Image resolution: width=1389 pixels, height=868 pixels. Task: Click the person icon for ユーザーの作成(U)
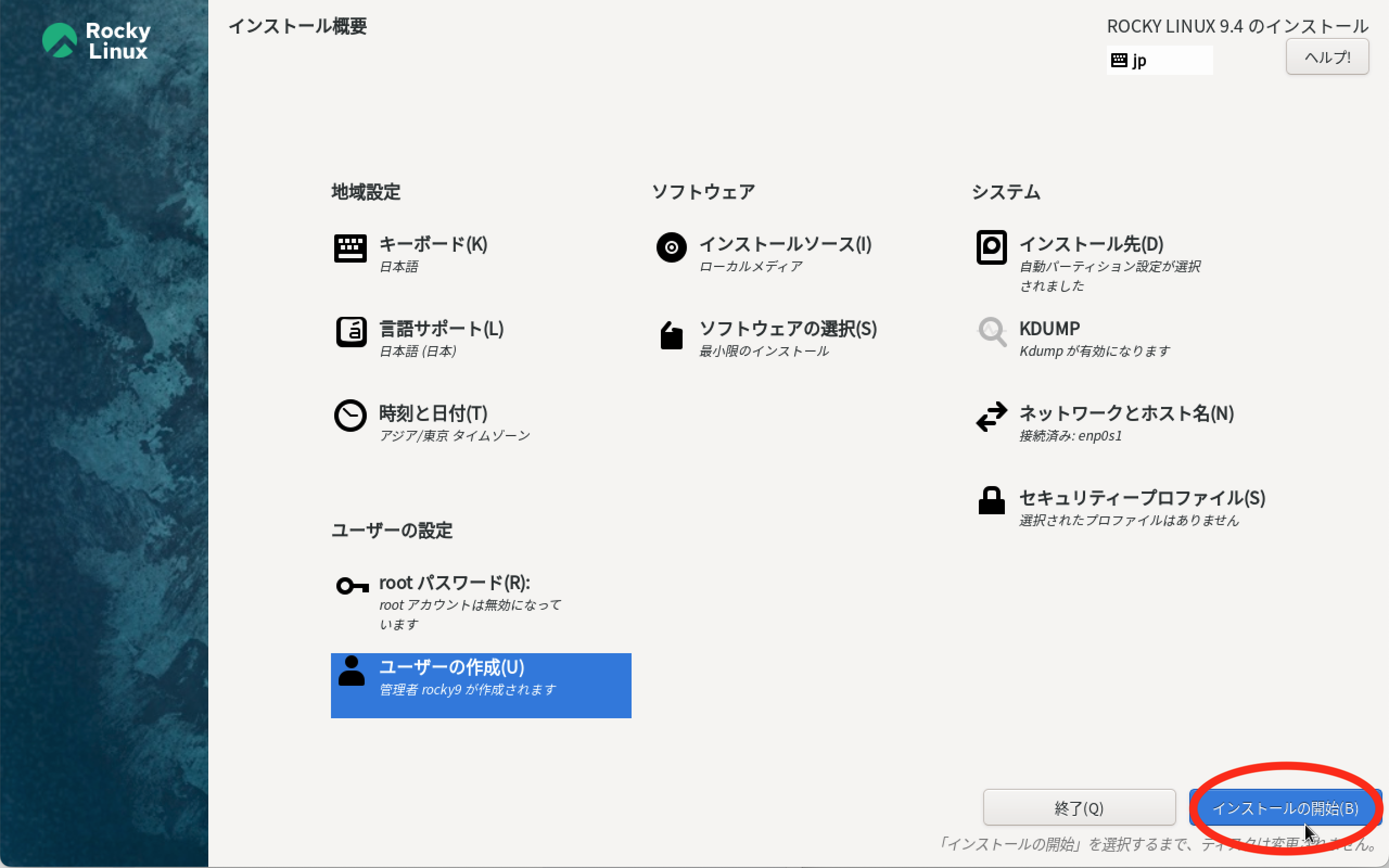click(351, 671)
